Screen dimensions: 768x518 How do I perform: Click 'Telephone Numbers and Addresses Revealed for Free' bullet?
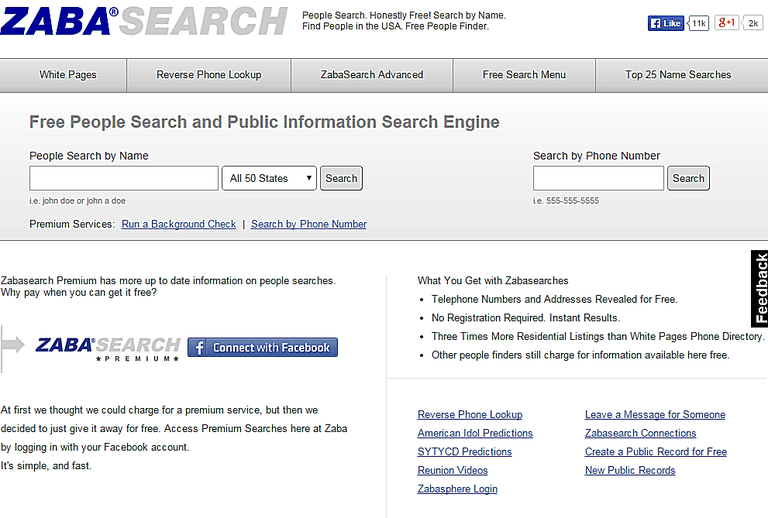tap(554, 299)
